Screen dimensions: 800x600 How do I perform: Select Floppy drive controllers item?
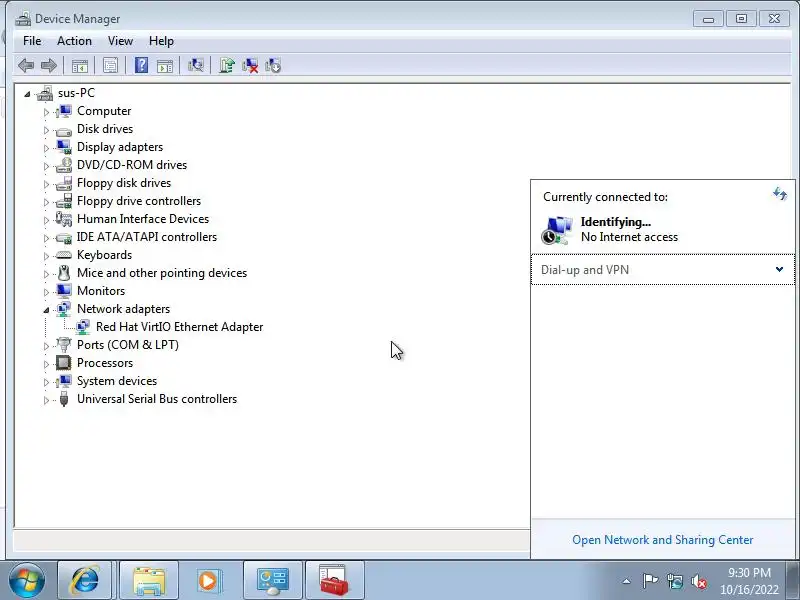click(139, 201)
